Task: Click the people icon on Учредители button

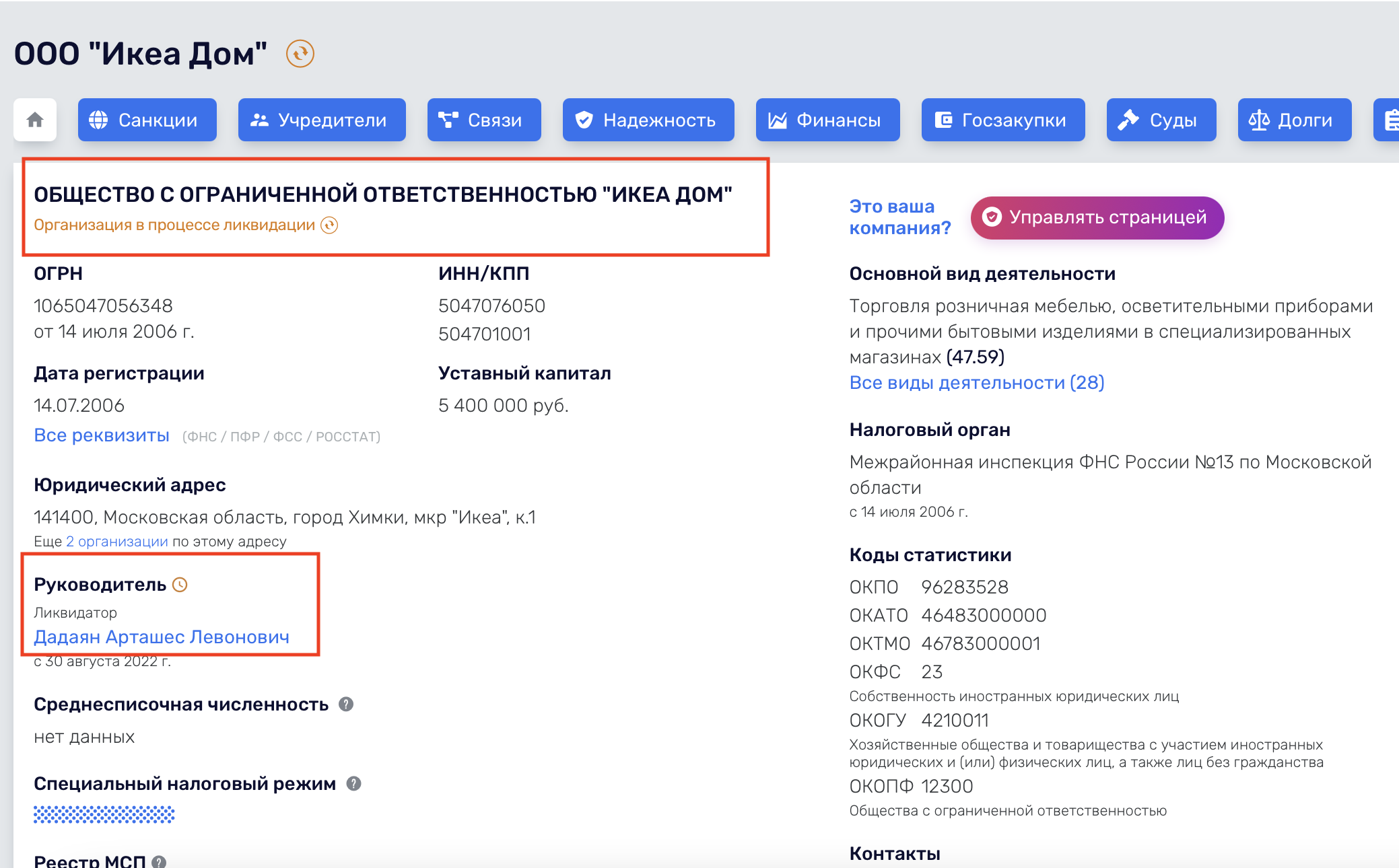Action: [x=260, y=120]
